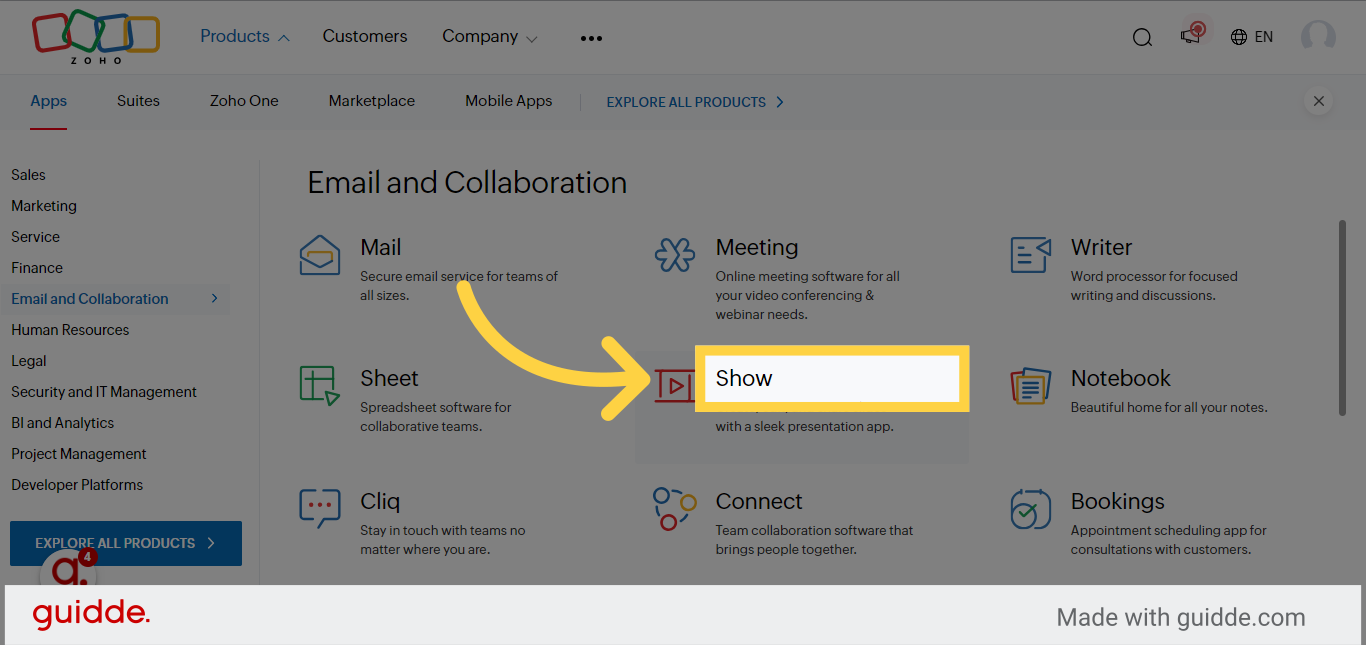Click the Connect collaboration icon
The width and height of the screenshot is (1366, 645).
(x=675, y=508)
